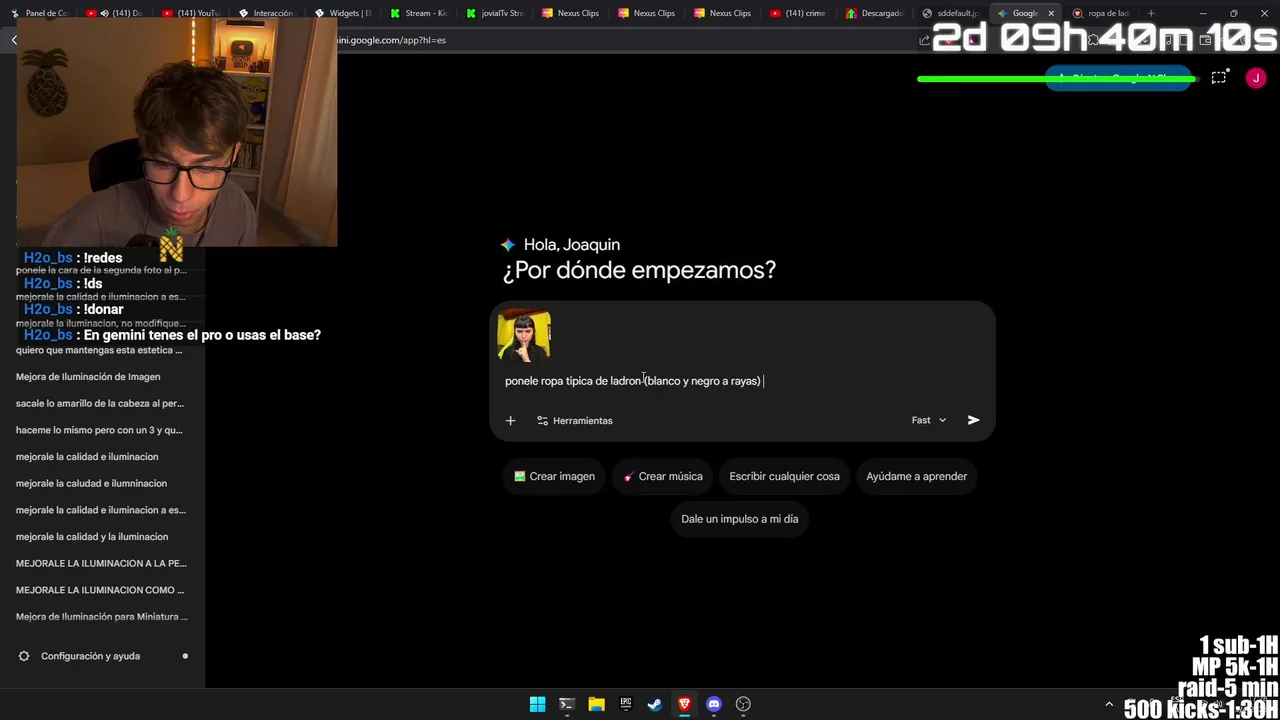The width and height of the screenshot is (1280, 720).
Task: Open chat 'MEJORALE LA ILUMINACION COMO ...'
Action: 100,590
